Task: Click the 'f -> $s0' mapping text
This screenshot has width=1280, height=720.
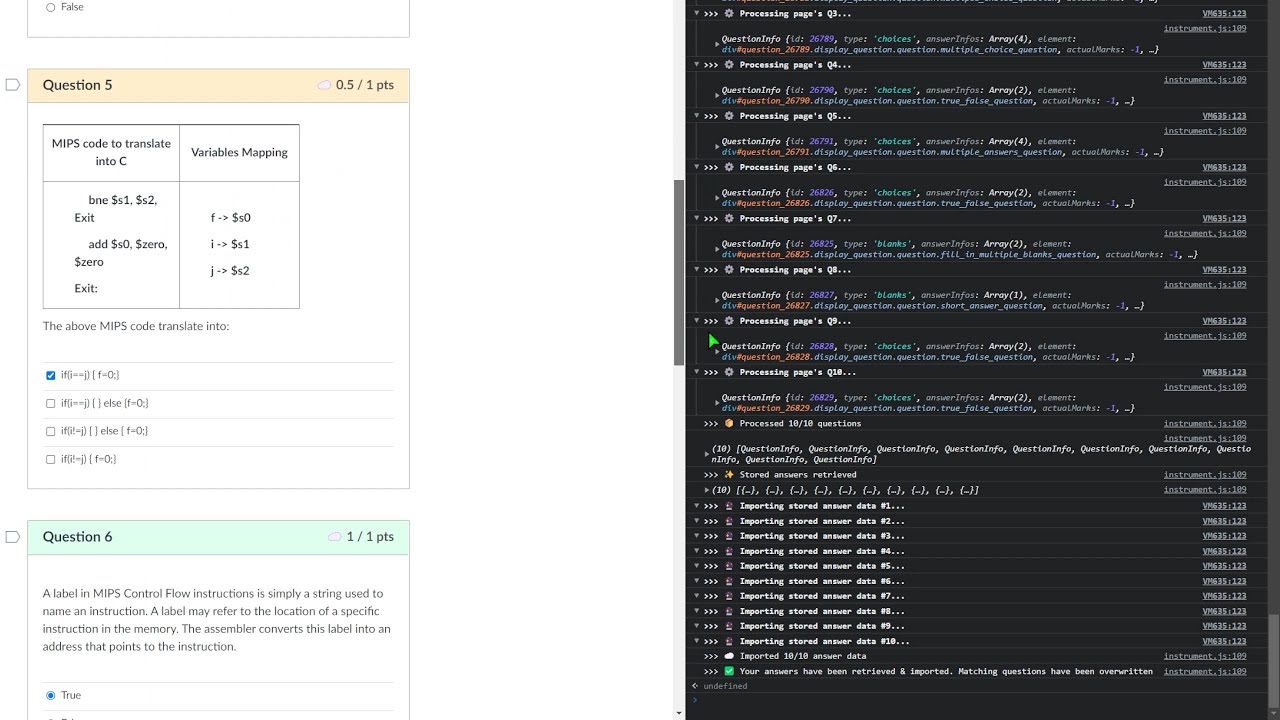Action: pos(231,217)
